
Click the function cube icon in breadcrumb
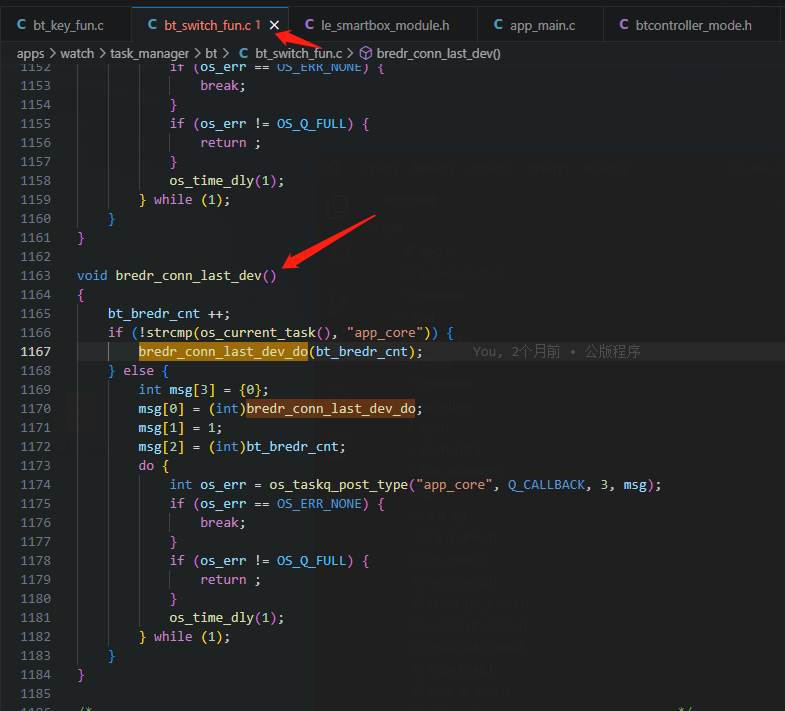click(x=366, y=53)
